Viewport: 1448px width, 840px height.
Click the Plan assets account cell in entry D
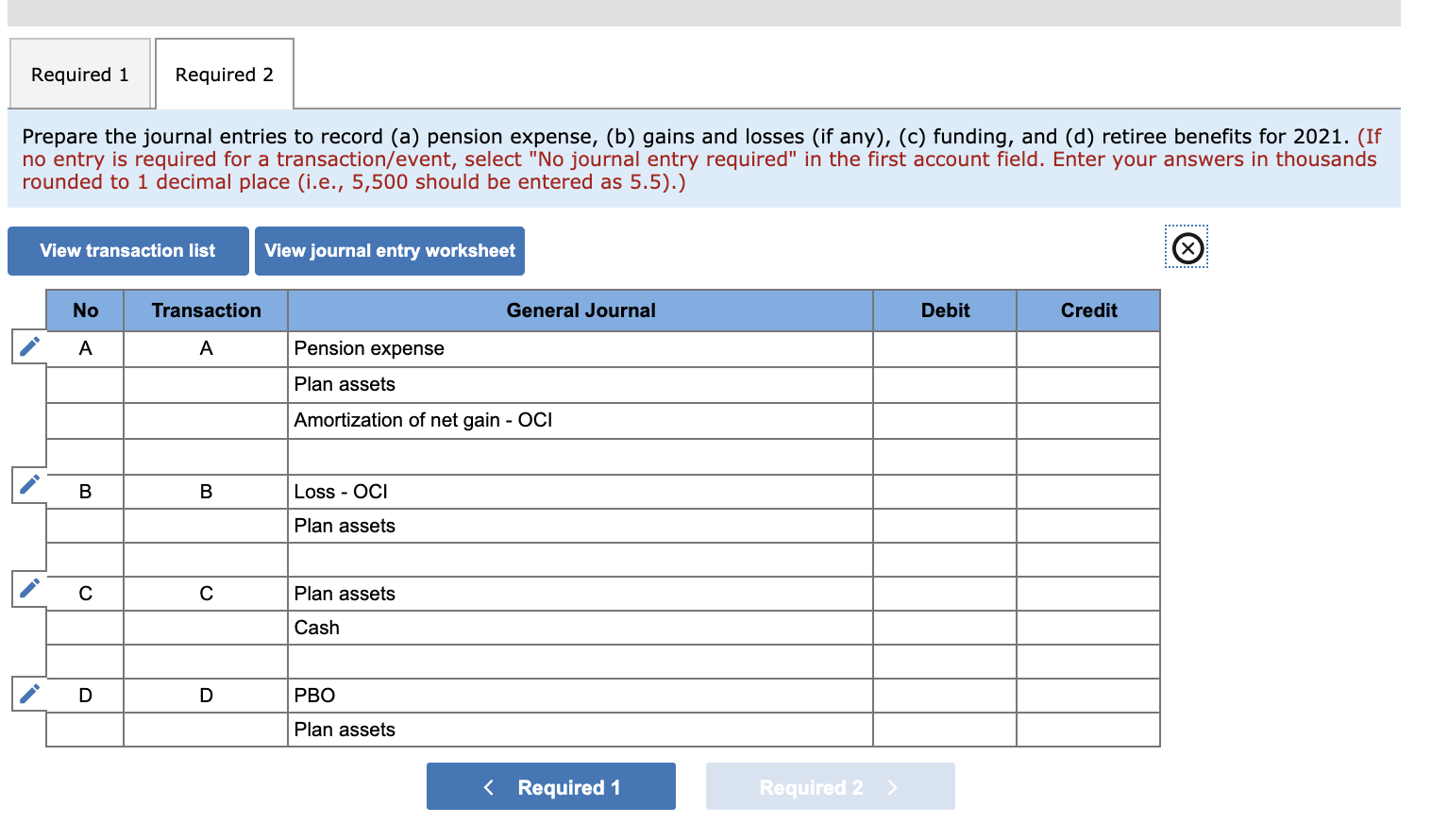point(580,729)
